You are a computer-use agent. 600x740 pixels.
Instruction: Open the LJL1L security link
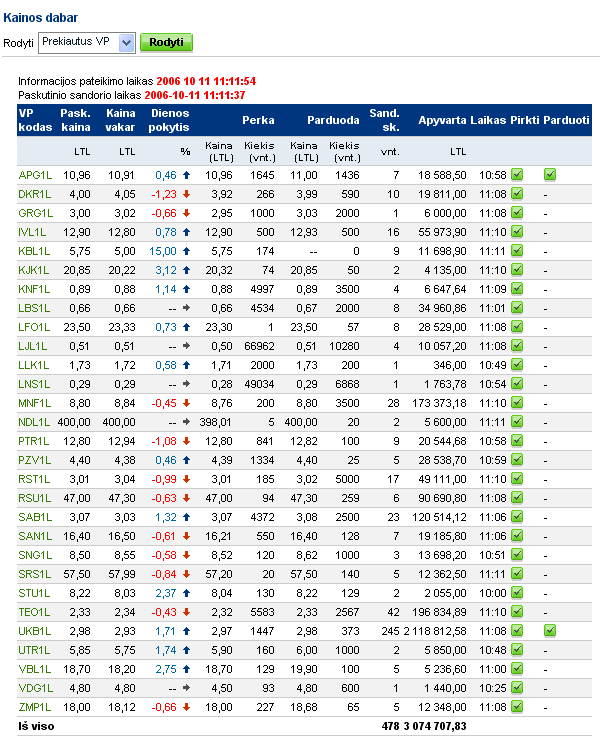pos(33,346)
